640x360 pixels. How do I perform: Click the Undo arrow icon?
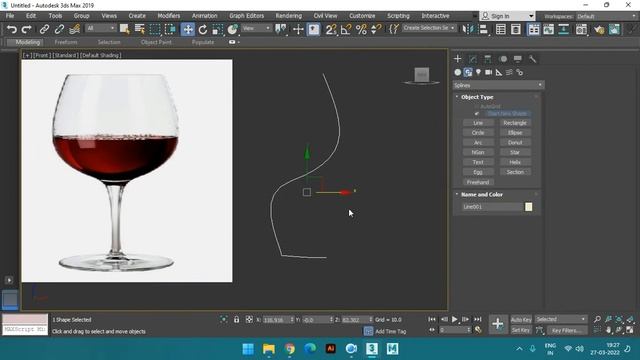click(12, 29)
